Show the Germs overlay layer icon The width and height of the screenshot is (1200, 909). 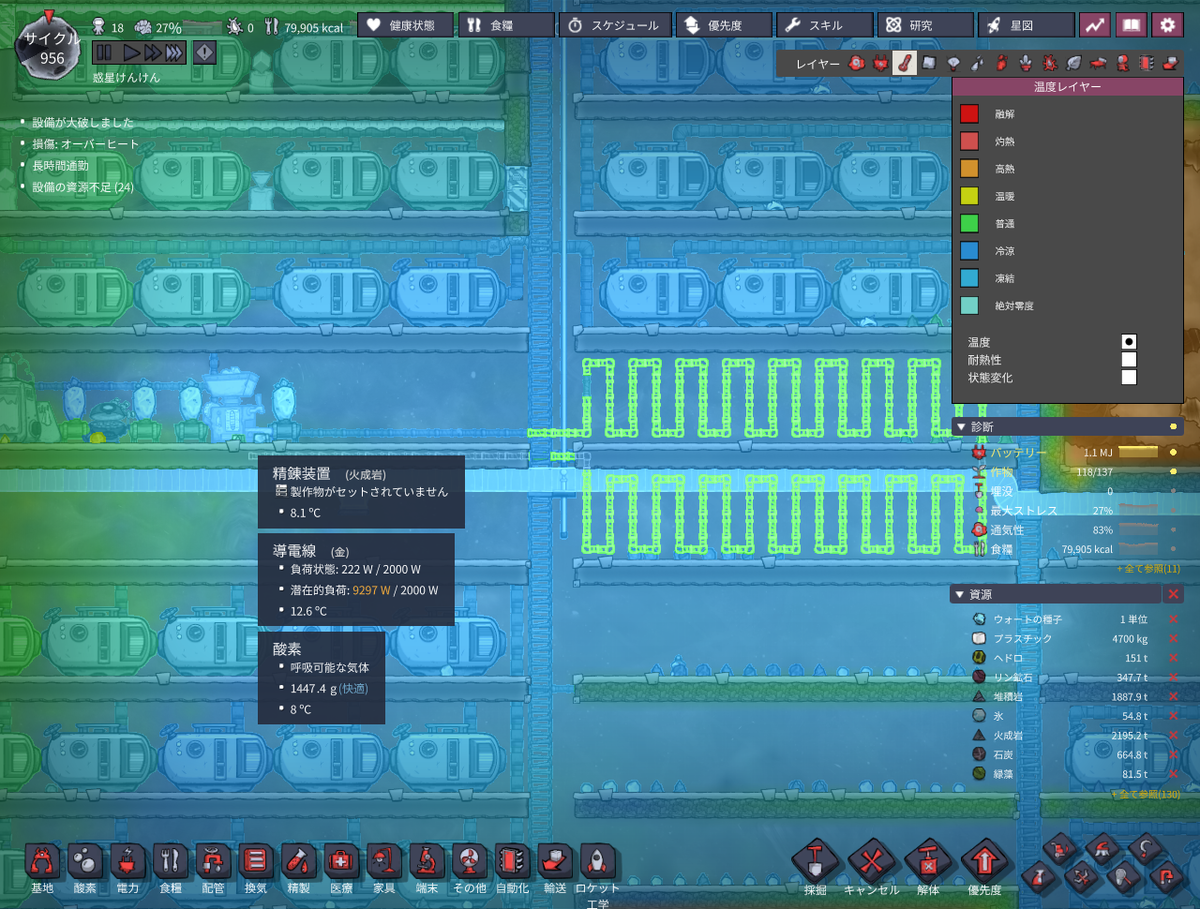1049,64
